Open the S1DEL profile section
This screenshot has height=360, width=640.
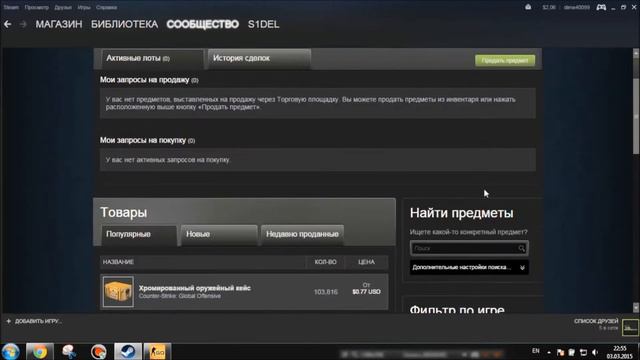pyautogui.click(x=264, y=24)
